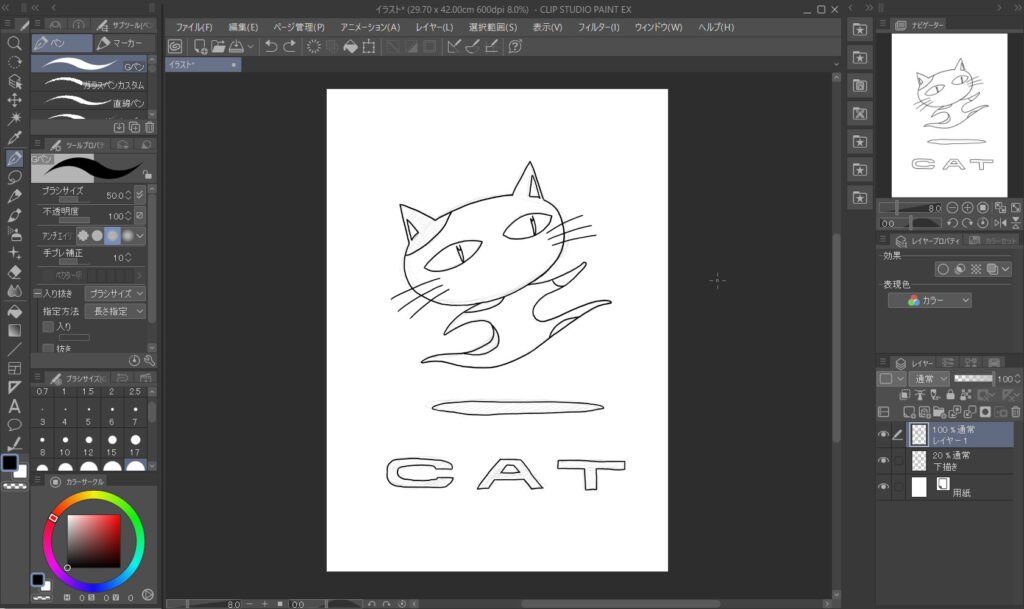This screenshot has height=609, width=1024.
Task: Click the Navigator canvas thumbnail preview
Action: (948, 114)
